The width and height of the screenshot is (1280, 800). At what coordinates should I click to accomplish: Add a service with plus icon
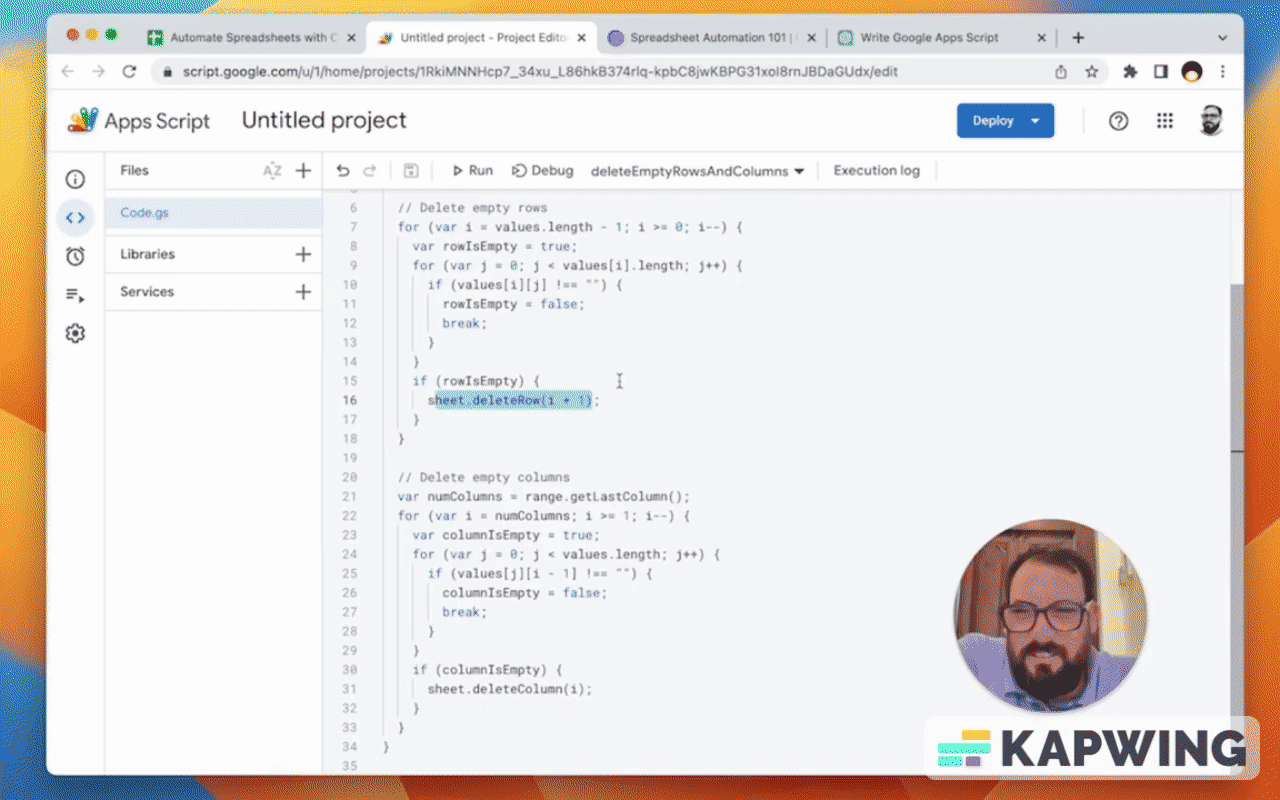tap(304, 292)
